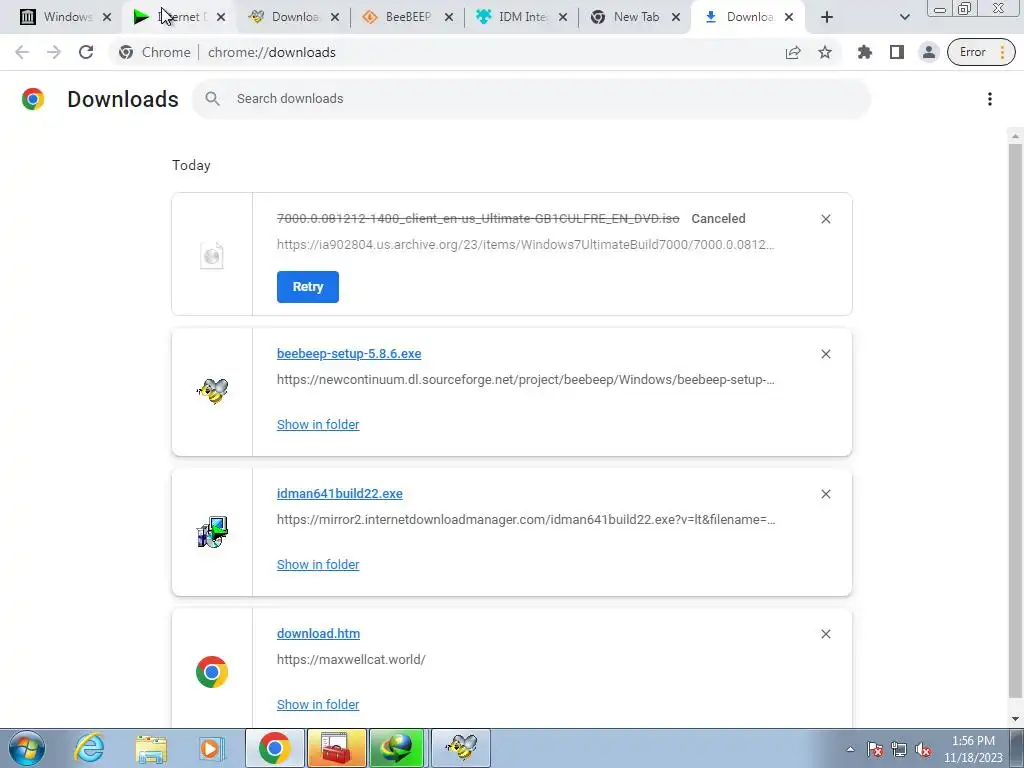Expand the tab search chevron
This screenshot has width=1024, height=768.
(x=904, y=17)
